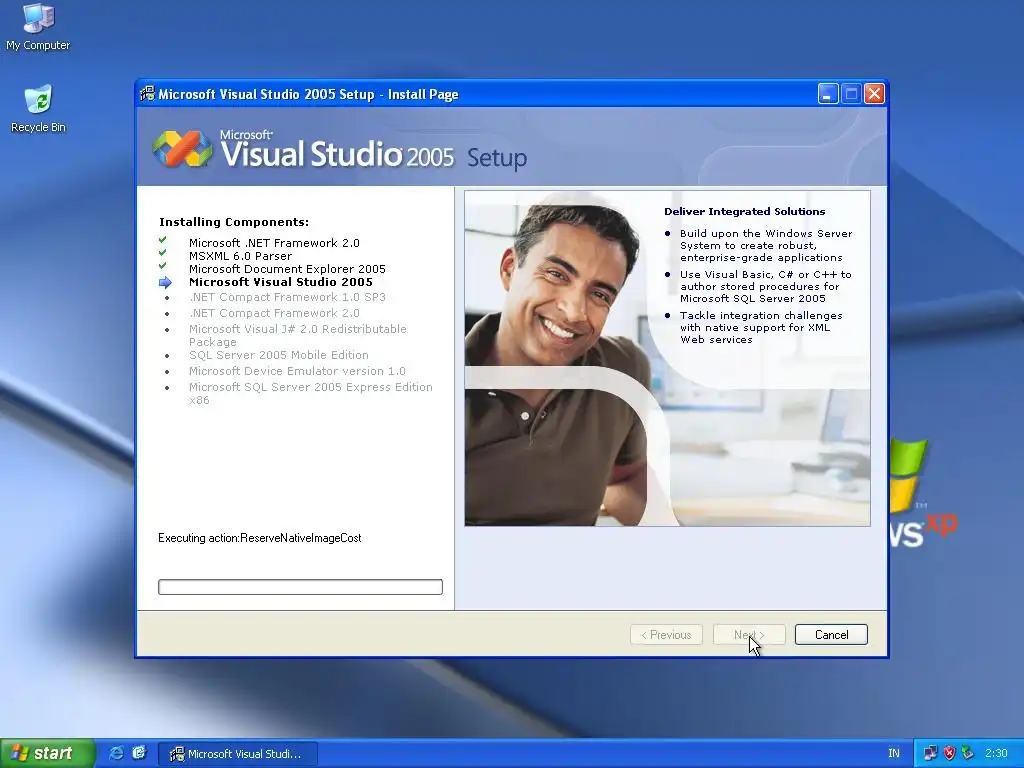This screenshot has height=768, width=1024.
Task: Click the disabled maximize button of setup window
Action: (x=852, y=94)
